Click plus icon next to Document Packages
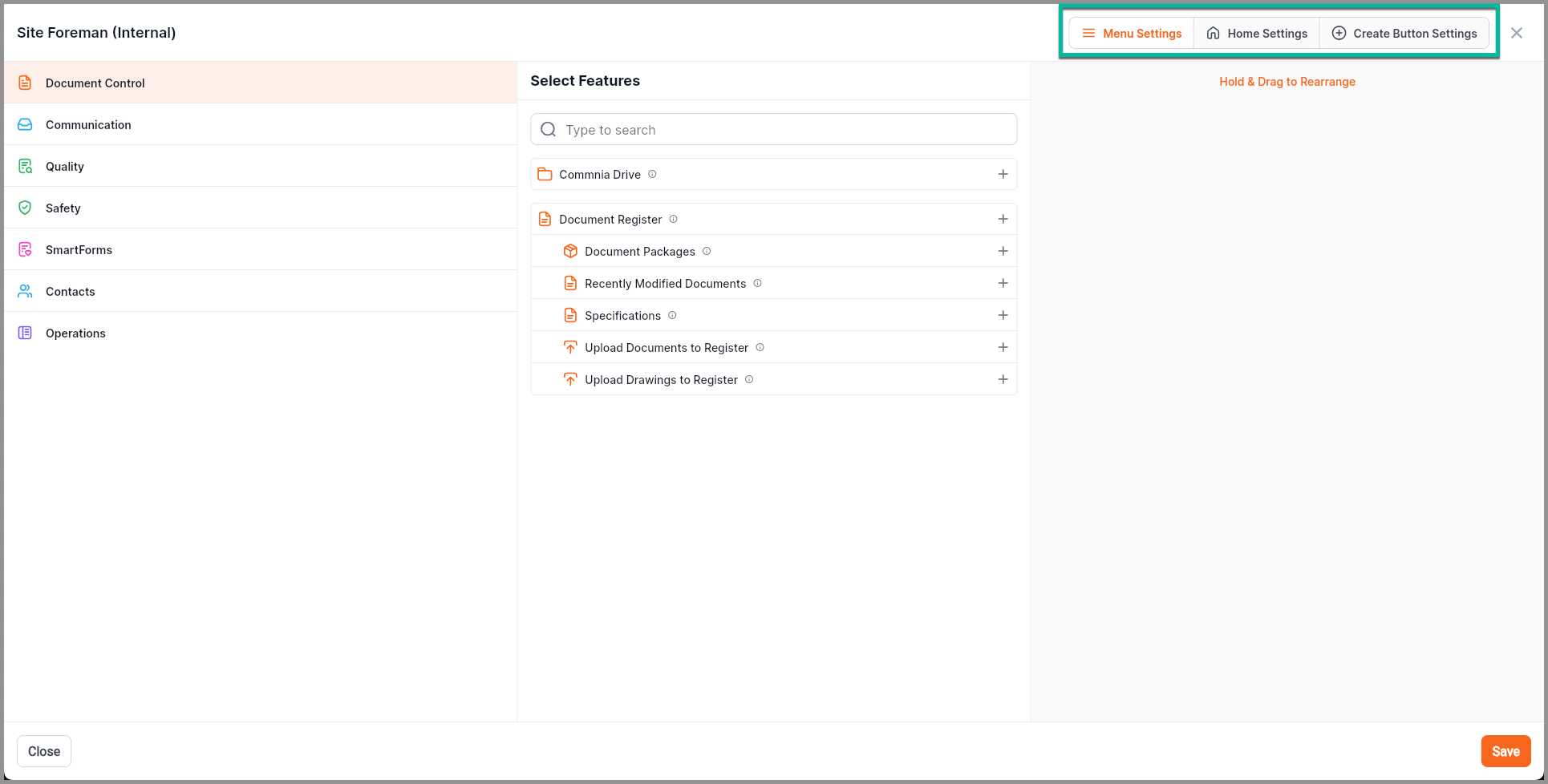Screen dimensions: 1548x784 (x=1003, y=251)
